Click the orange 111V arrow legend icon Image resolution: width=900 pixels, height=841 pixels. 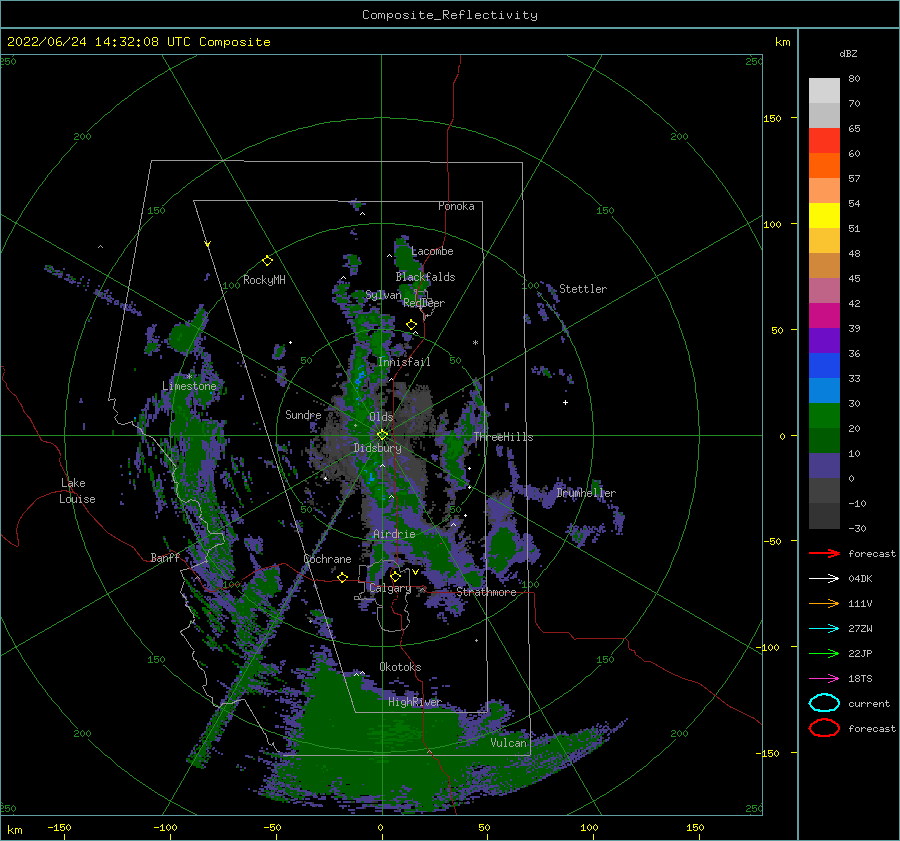(824, 603)
